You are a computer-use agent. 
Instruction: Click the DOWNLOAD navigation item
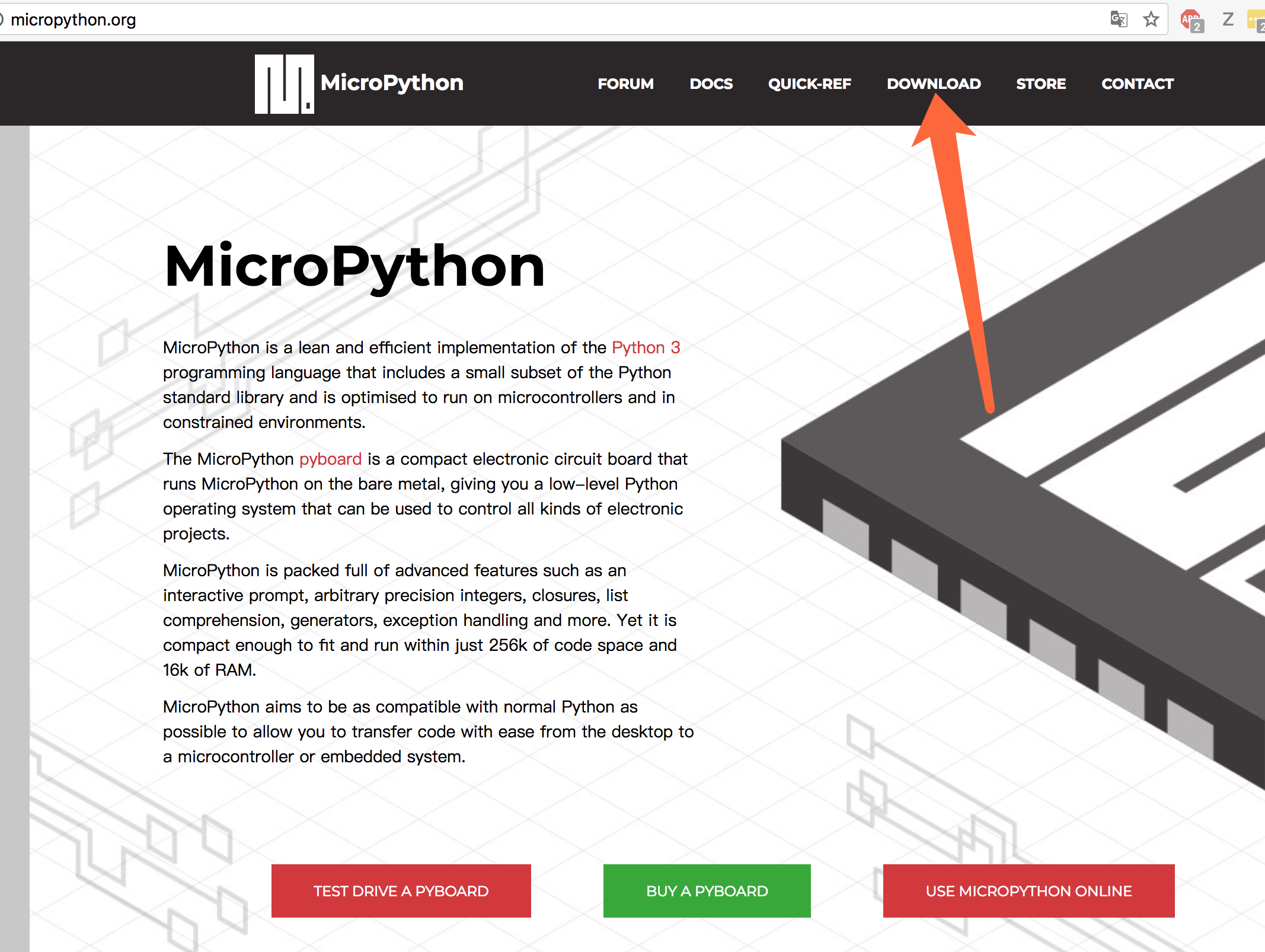click(x=933, y=83)
